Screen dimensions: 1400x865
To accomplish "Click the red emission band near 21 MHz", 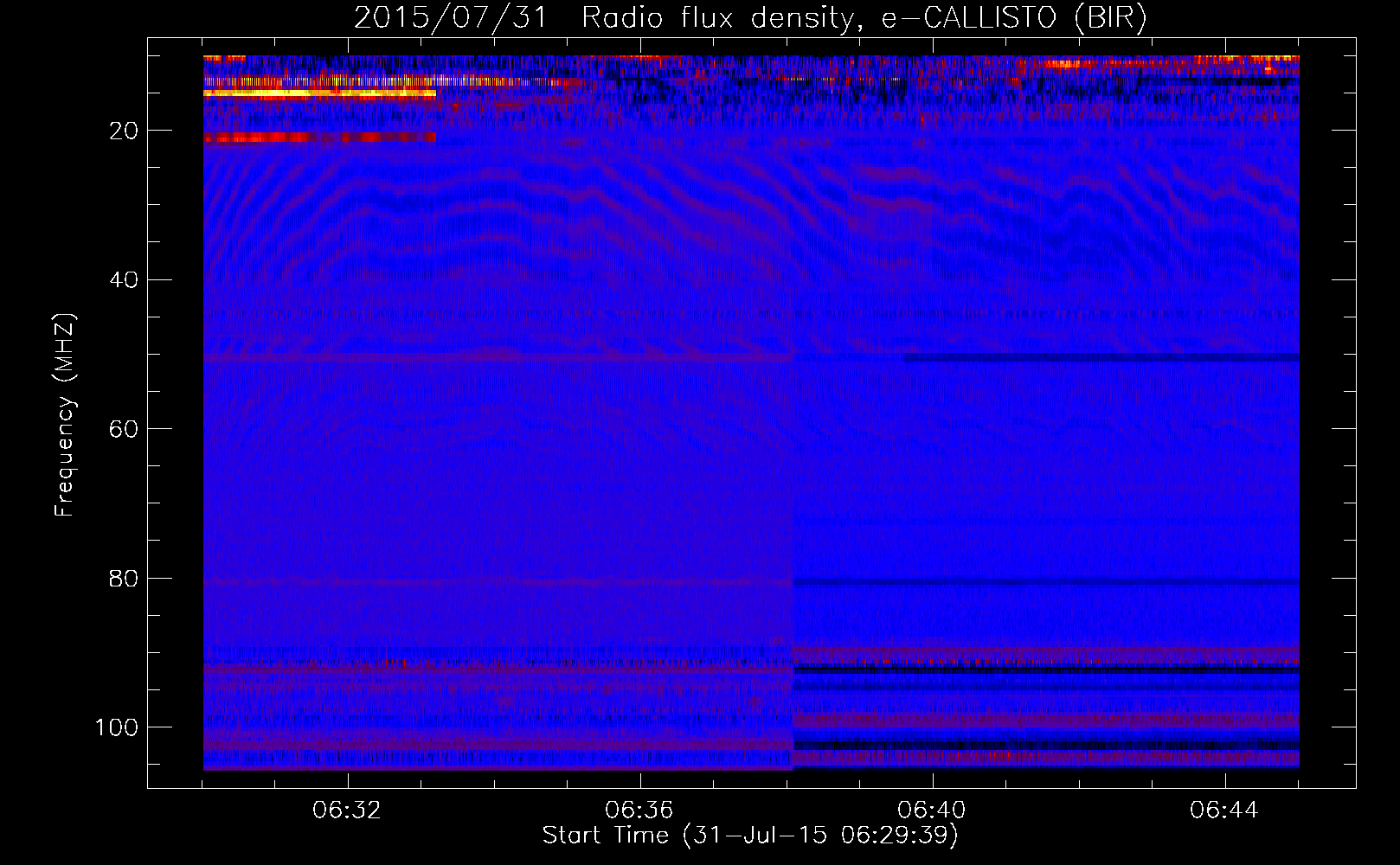I will pos(319,138).
